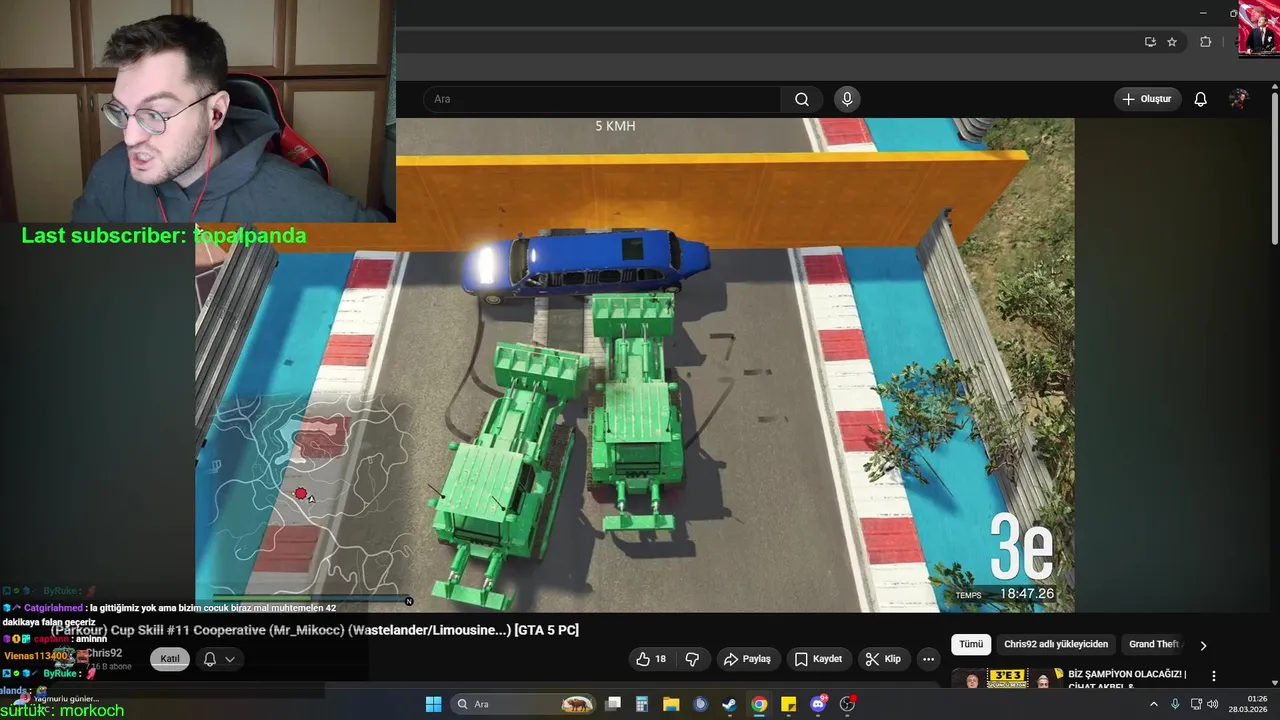The height and width of the screenshot is (720, 1280).
Task: Click the YouTube search magnifier icon
Action: (x=802, y=99)
